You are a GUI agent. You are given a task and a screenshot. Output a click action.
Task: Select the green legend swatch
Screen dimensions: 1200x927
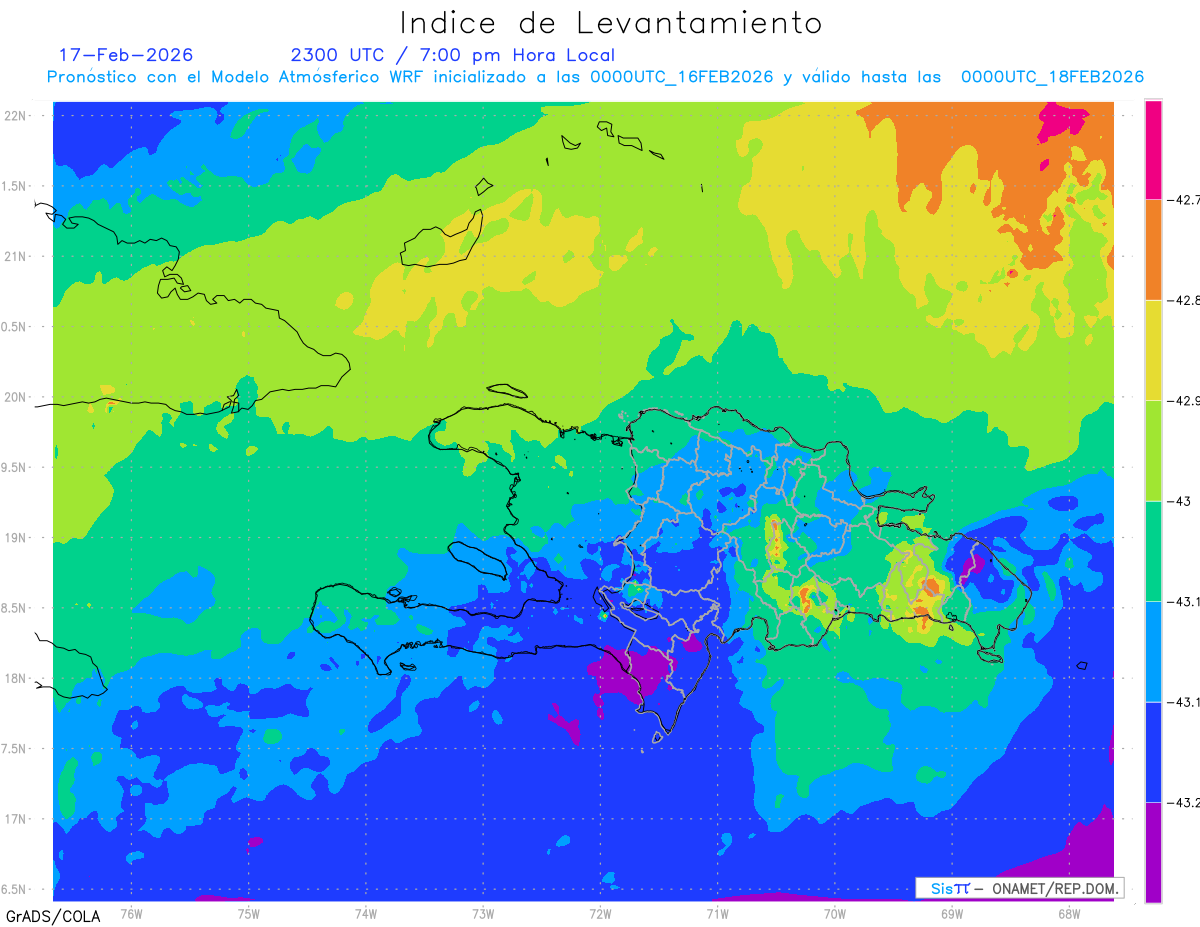tap(1153, 551)
